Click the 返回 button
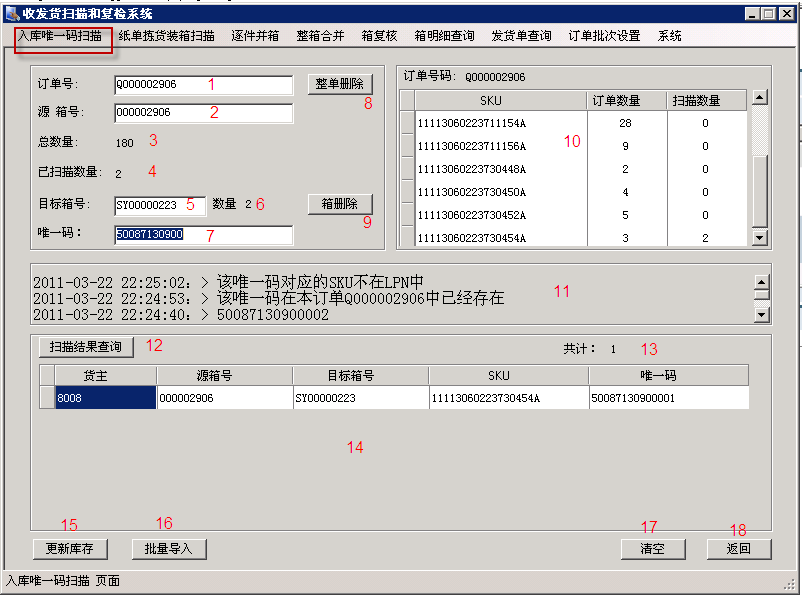 pyautogui.click(x=738, y=549)
